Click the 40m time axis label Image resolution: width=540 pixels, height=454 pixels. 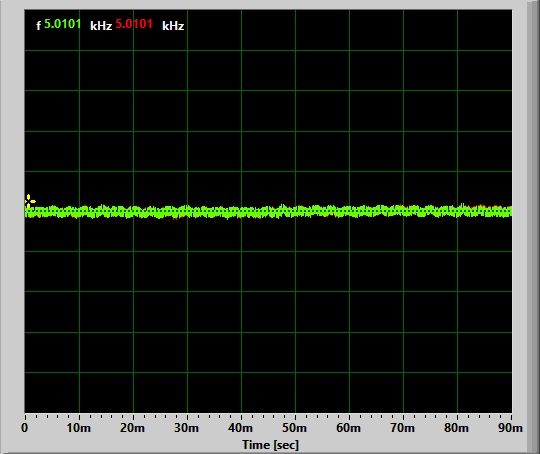pyautogui.click(x=240, y=428)
